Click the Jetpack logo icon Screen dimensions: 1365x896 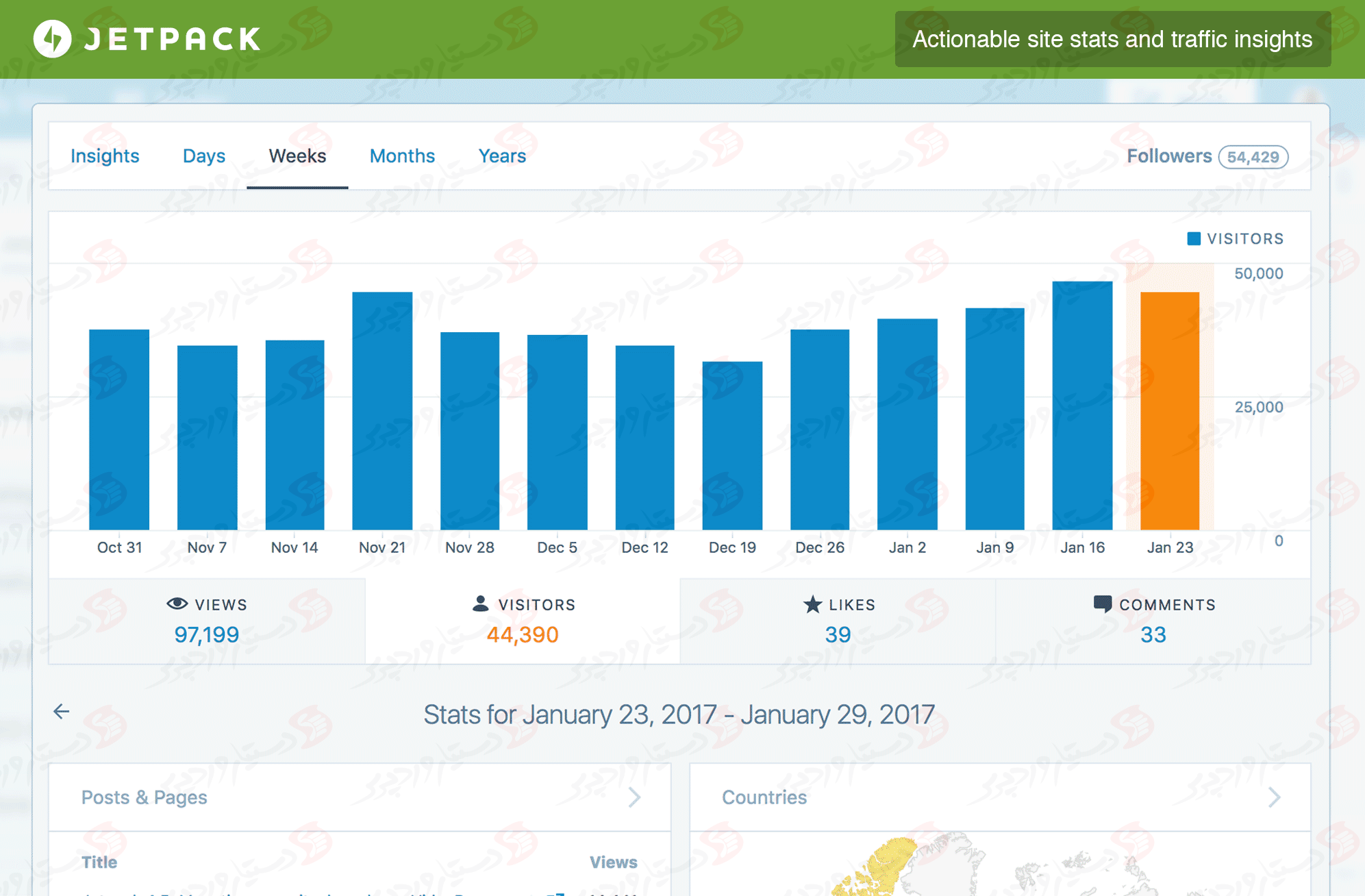pos(51,38)
